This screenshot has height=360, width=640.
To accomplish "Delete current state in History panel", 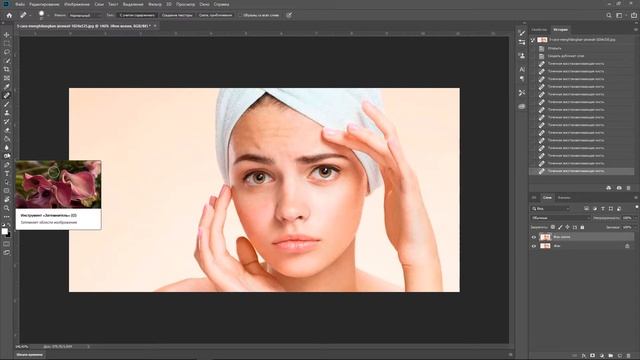I will 629,188.
